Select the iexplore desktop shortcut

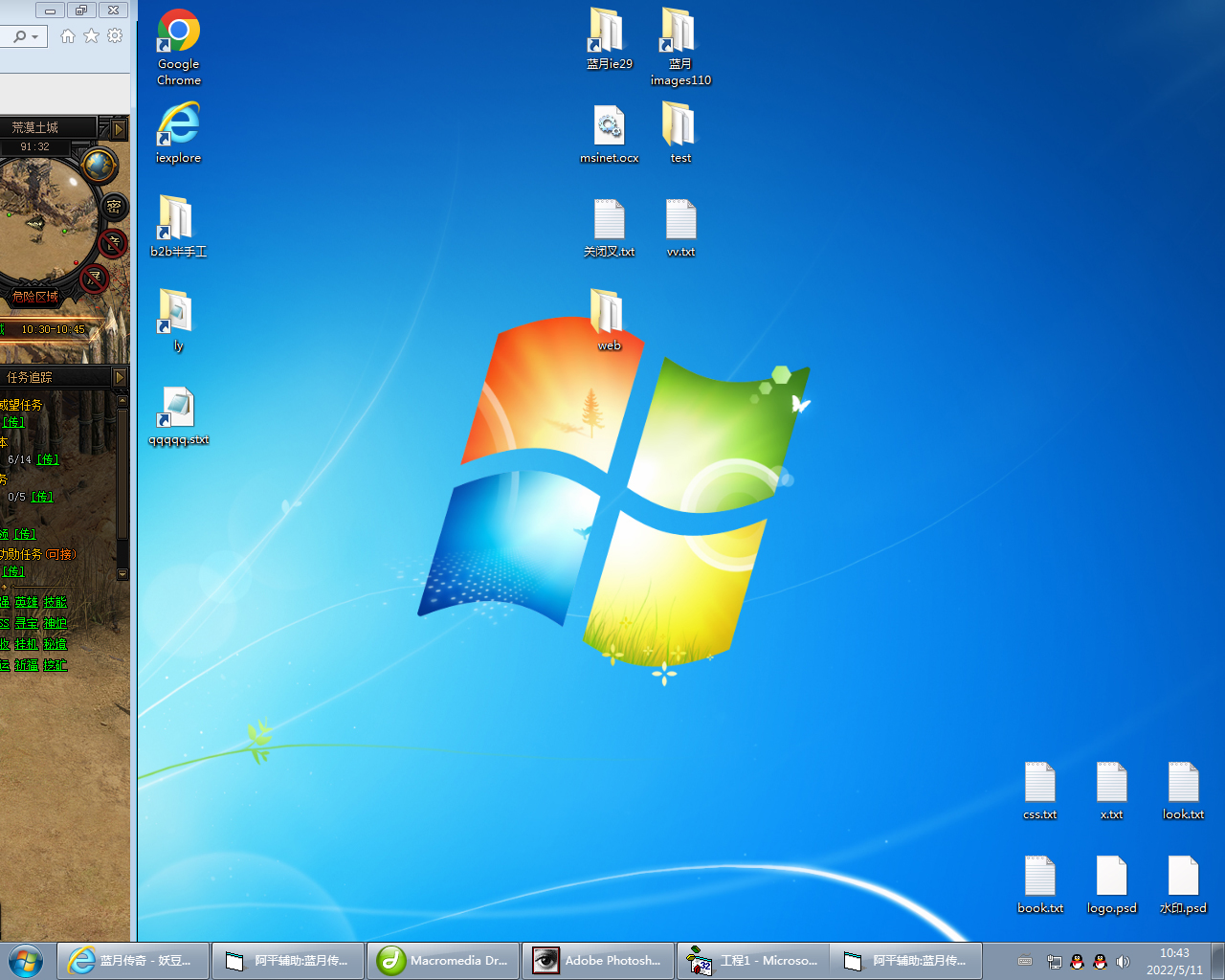[179, 133]
